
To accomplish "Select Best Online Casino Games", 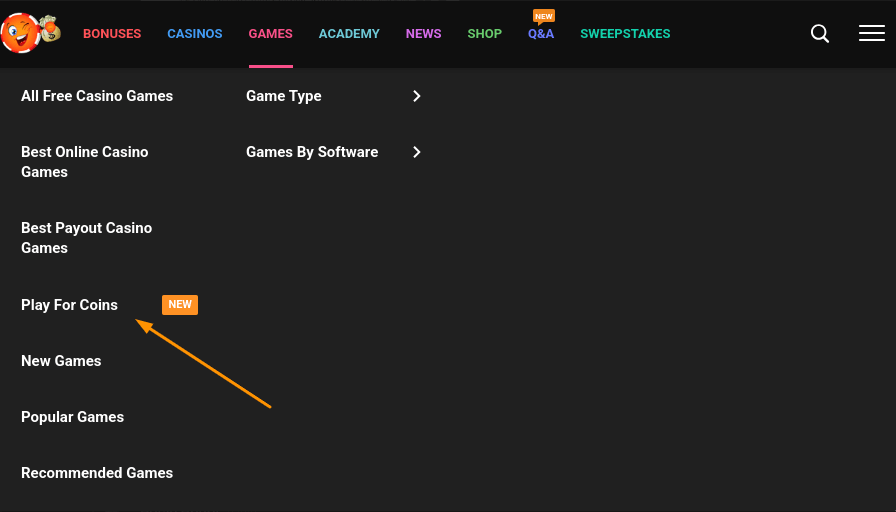I will [84, 162].
